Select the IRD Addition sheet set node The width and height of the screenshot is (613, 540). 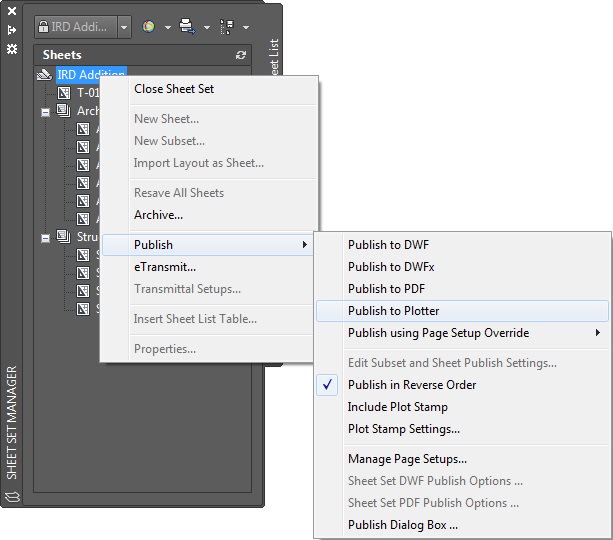pos(91,74)
